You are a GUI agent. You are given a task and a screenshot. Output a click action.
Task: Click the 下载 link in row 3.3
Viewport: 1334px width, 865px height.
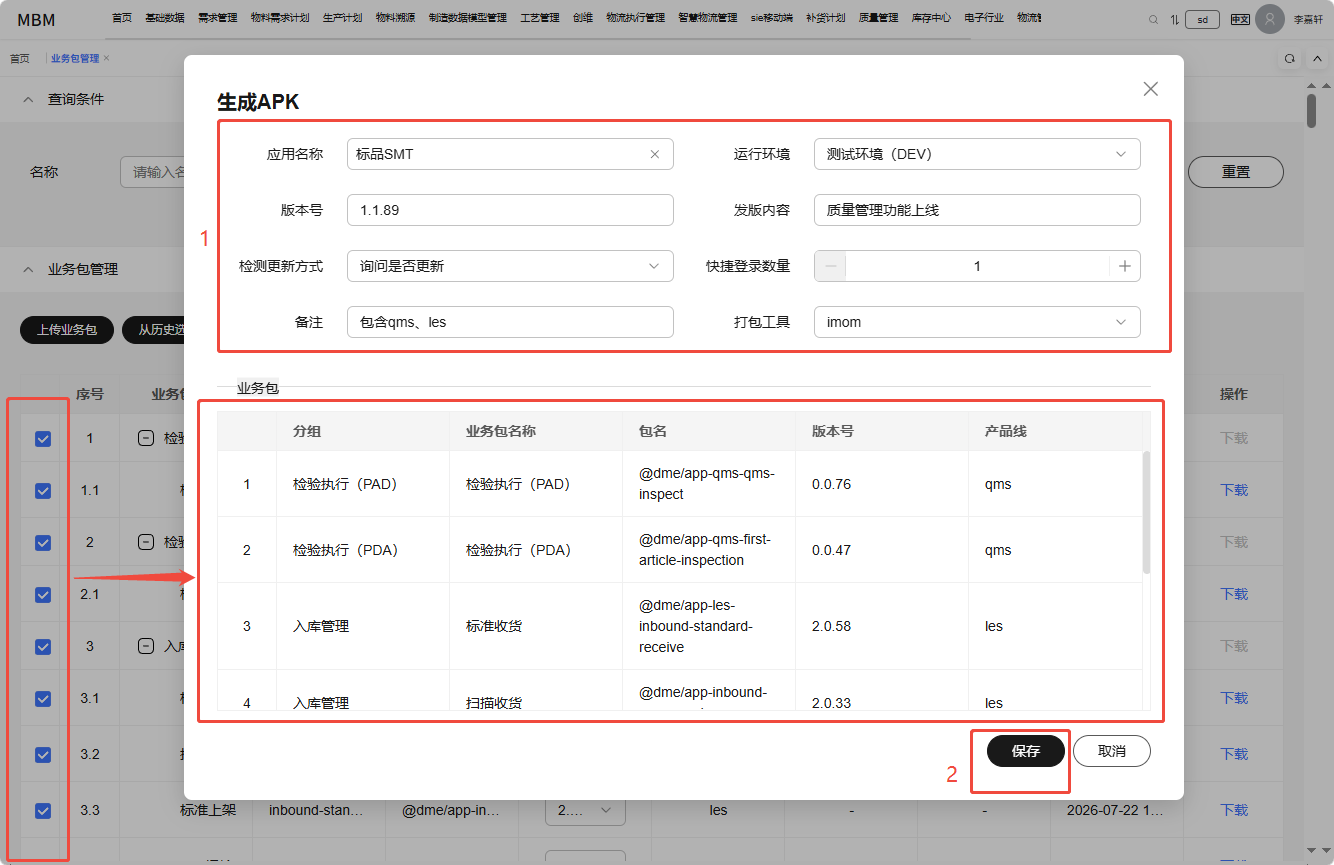tap(1234, 810)
